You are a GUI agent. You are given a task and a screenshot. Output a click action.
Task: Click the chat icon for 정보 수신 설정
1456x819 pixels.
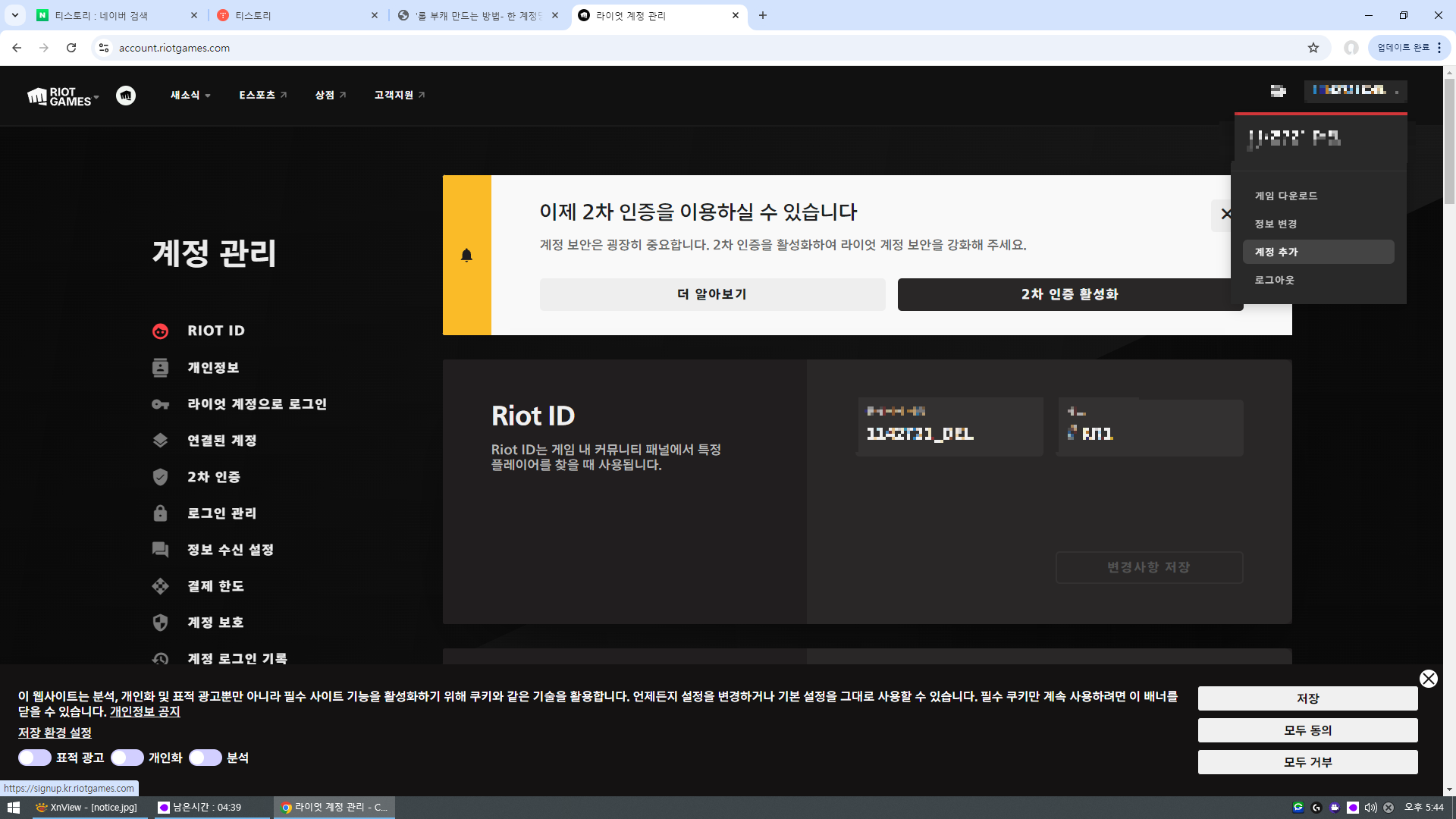click(160, 550)
